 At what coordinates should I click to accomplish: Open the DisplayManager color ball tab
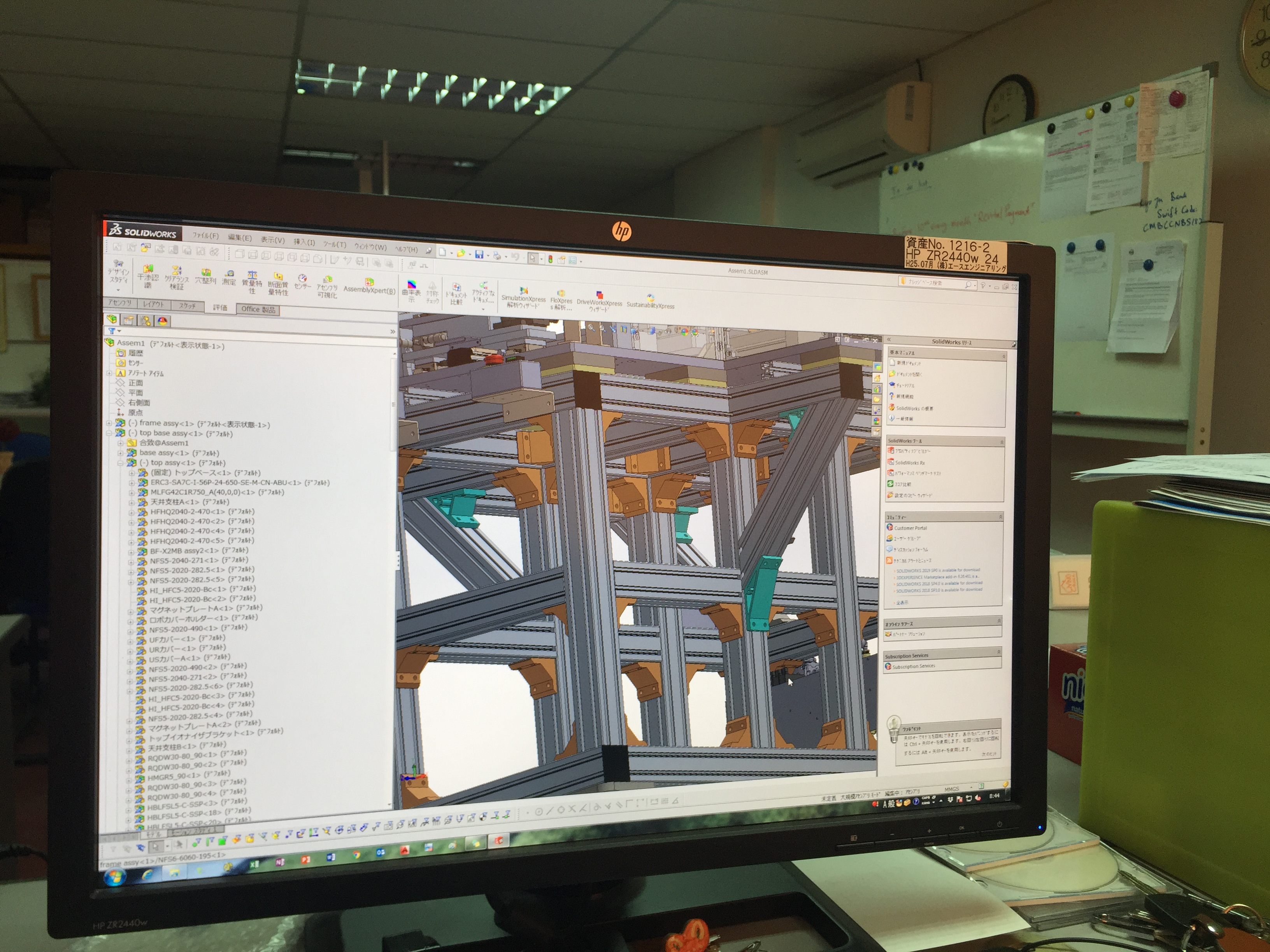tap(163, 321)
